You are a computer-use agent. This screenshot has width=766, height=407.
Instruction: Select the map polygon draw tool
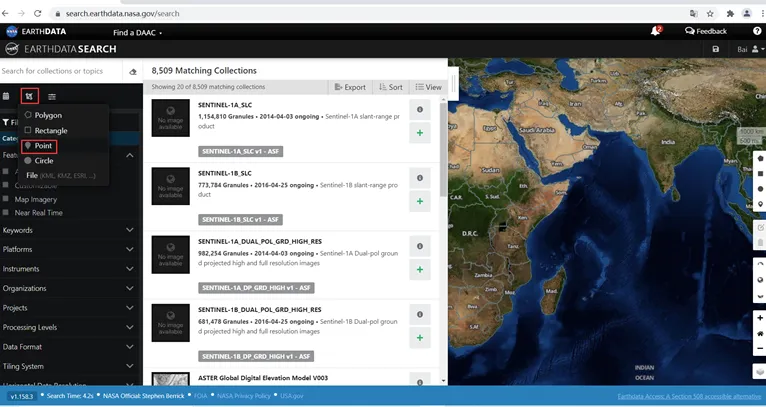760,159
